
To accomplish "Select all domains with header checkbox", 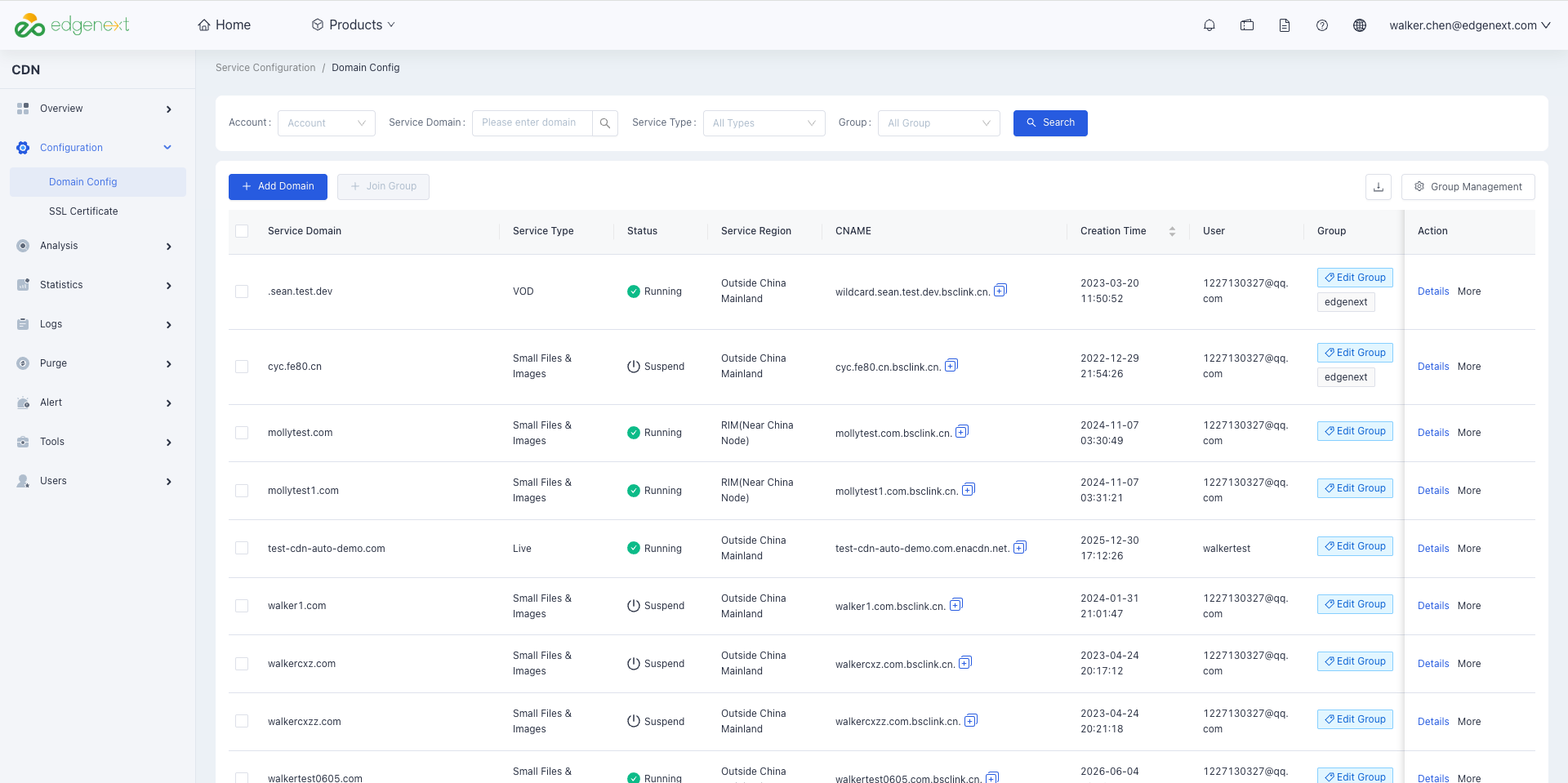I will click(x=242, y=231).
